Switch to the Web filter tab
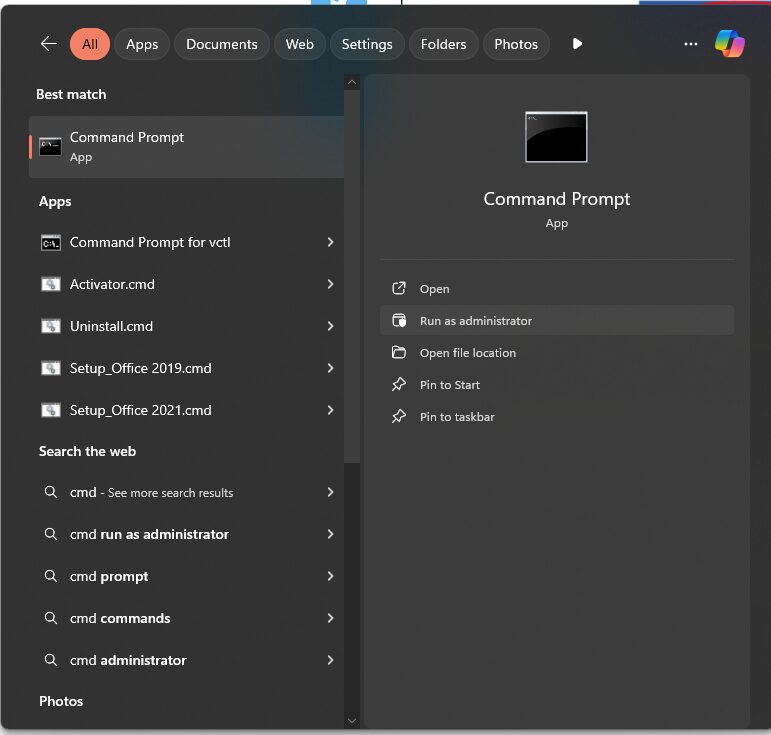This screenshot has width=771, height=735. [299, 44]
